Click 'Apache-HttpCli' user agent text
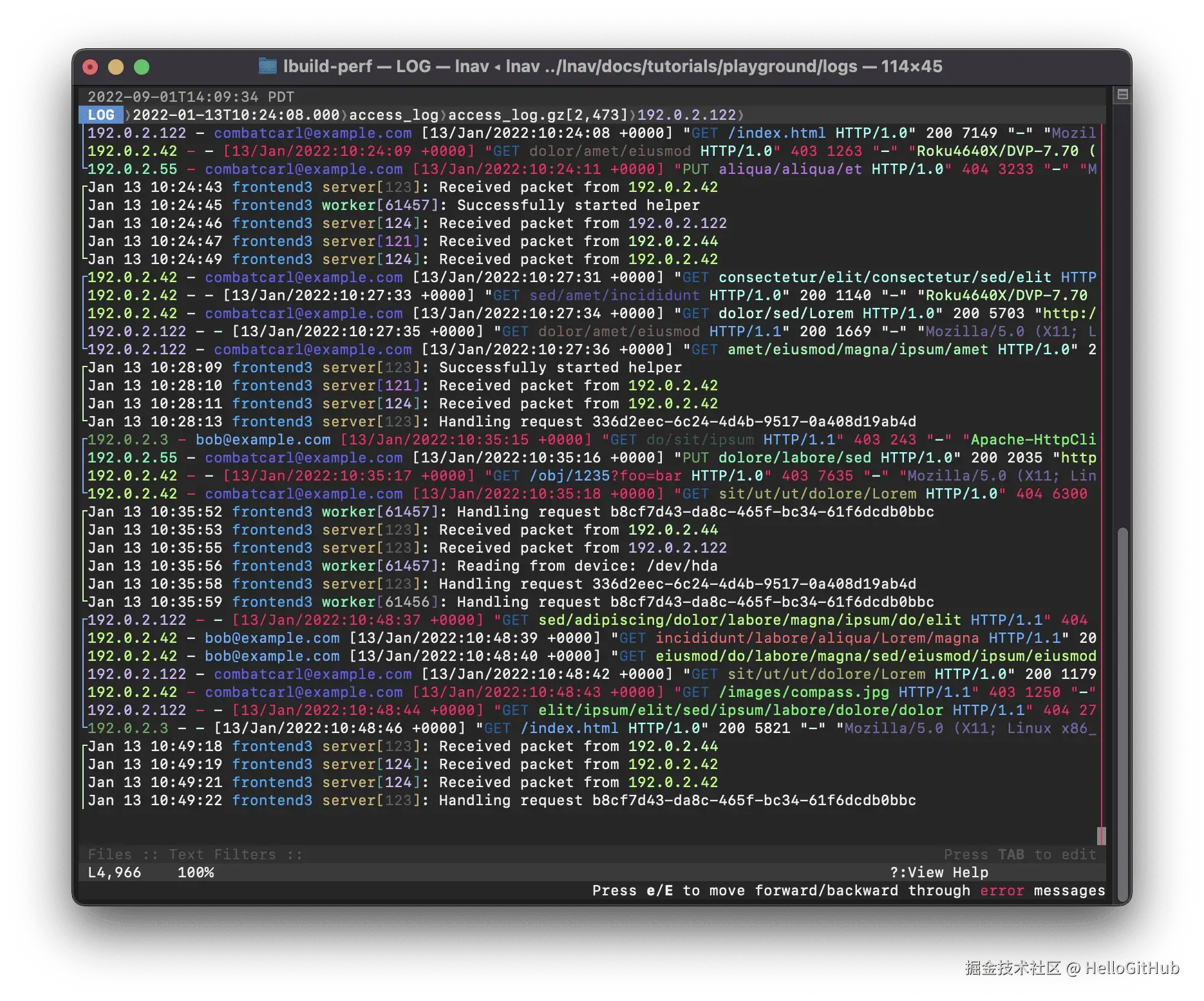The image size is (1204, 1001). pos(1033,440)
